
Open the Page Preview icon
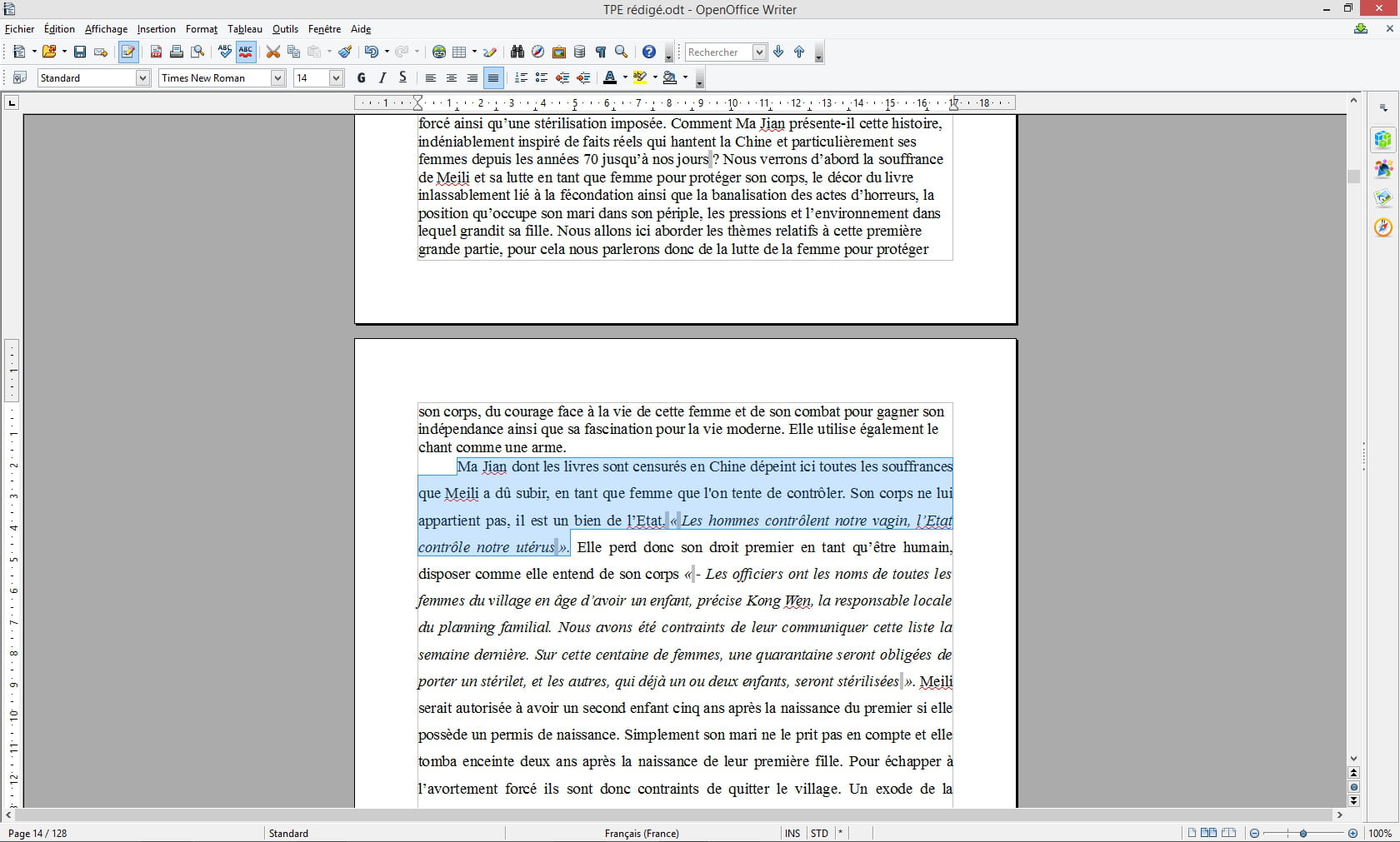pos(197,52)
